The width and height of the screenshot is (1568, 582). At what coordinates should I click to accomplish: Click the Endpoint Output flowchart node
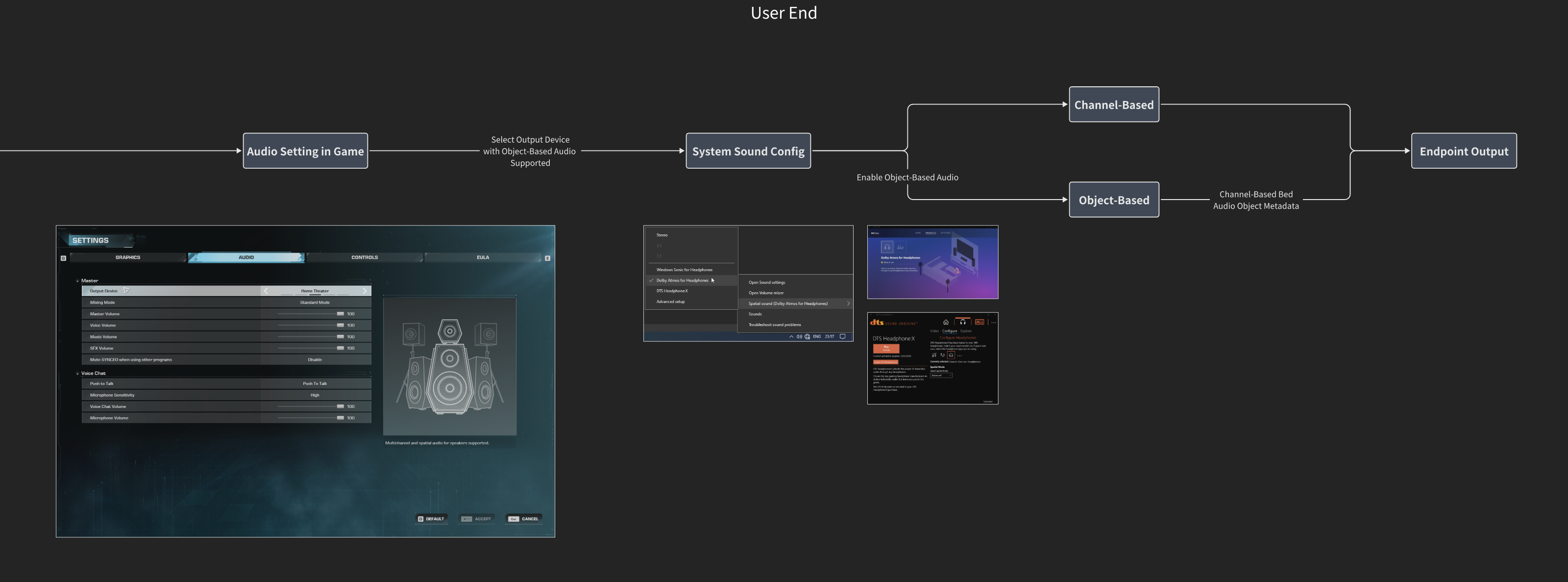coord(1463,151)
